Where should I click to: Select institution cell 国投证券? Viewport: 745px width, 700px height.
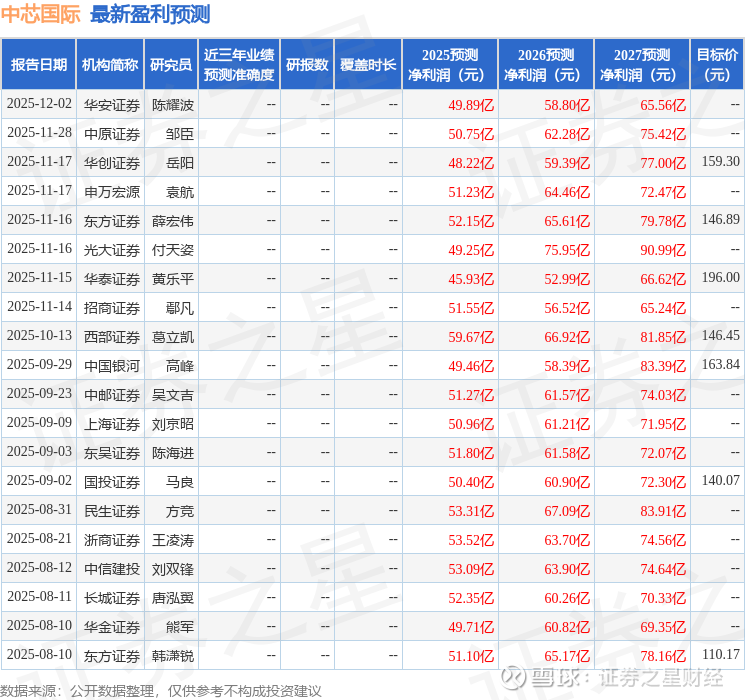pos(112,482)
